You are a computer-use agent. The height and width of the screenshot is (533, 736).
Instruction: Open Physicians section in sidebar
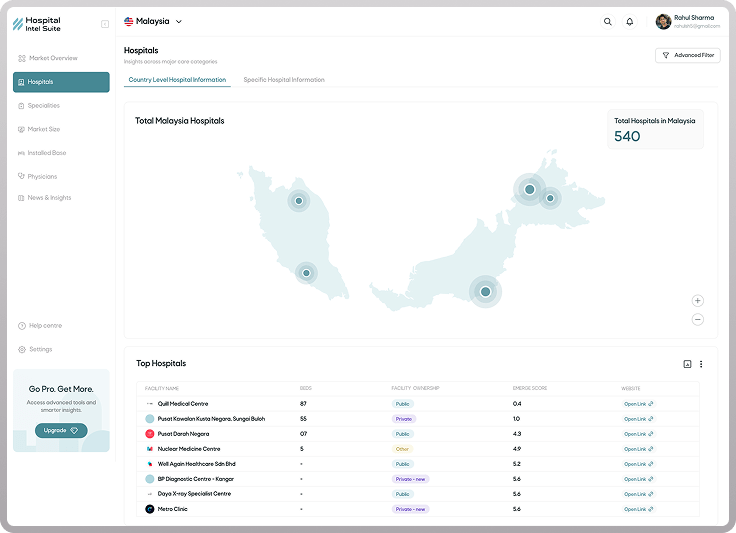pyautogui.click(x=43, y=177)
